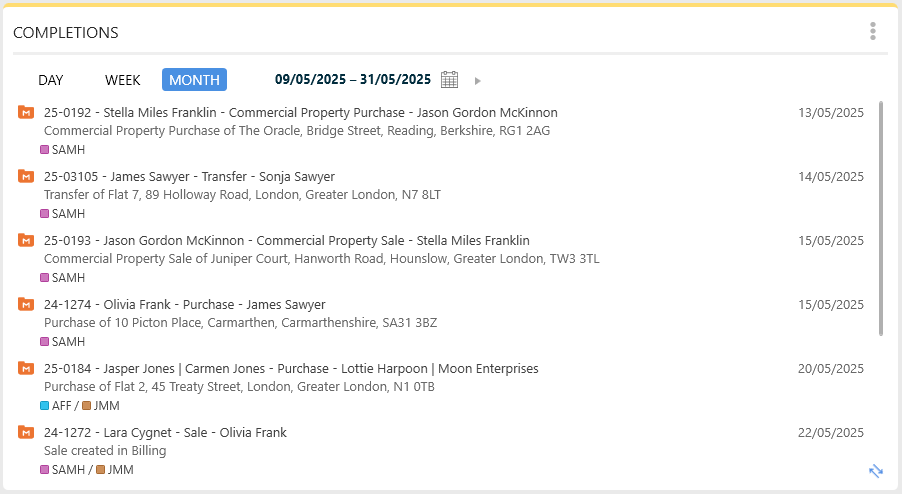Advance to the next date range arrow

[478, 81]
